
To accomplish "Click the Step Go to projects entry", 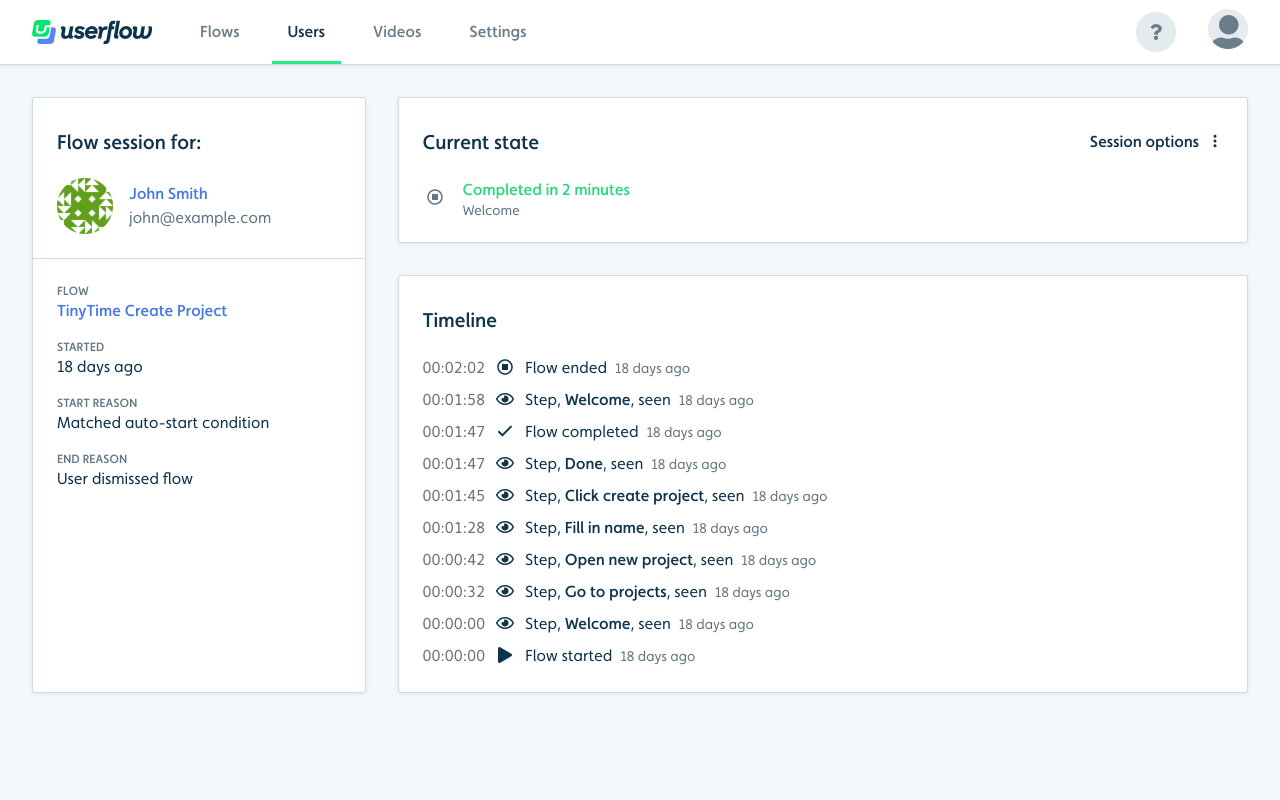I will tap(616, 591).
